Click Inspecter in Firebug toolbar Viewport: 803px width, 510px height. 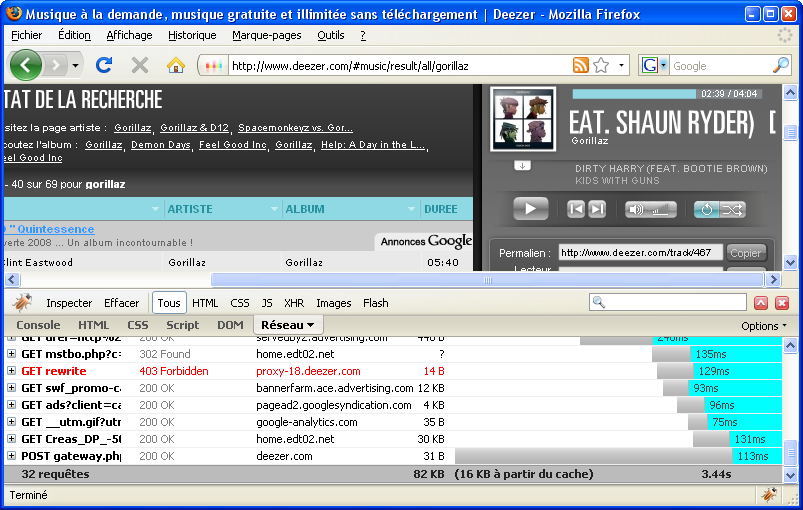tap(69, 303)
